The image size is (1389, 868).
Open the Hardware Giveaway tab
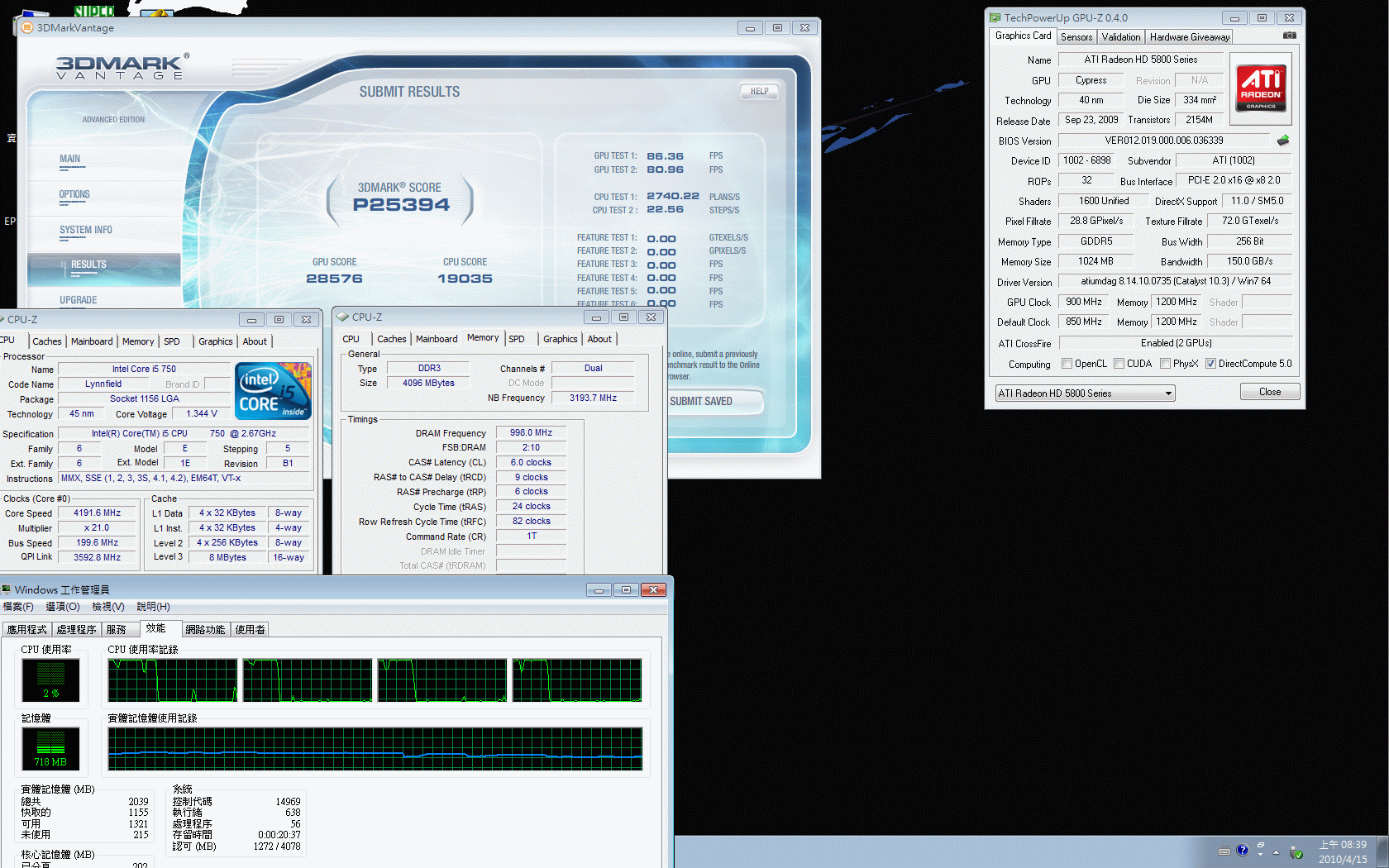click(x=1190, y=37)
